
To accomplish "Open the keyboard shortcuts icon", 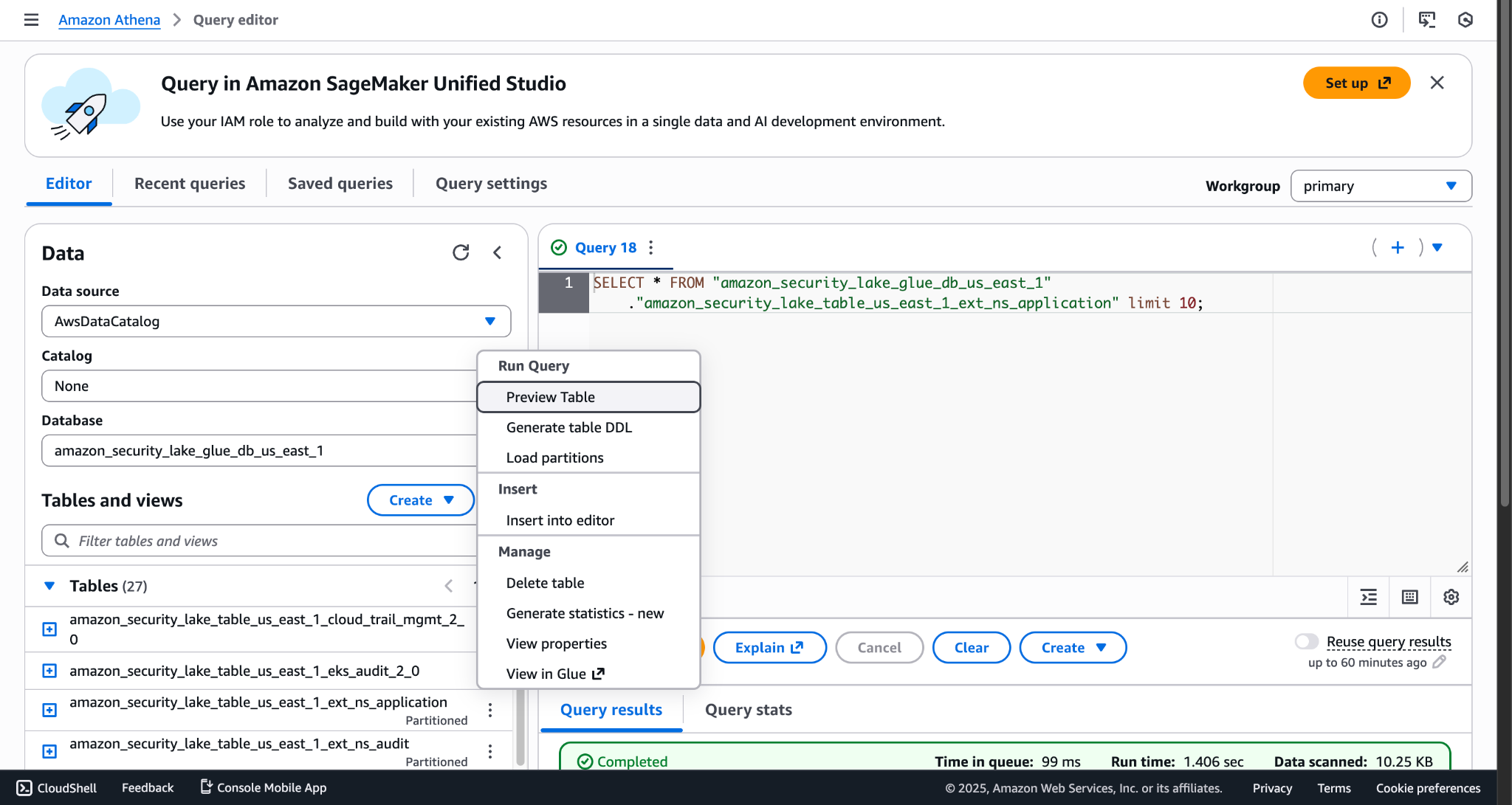I will pyautogui.click(x=1410, y=597).
